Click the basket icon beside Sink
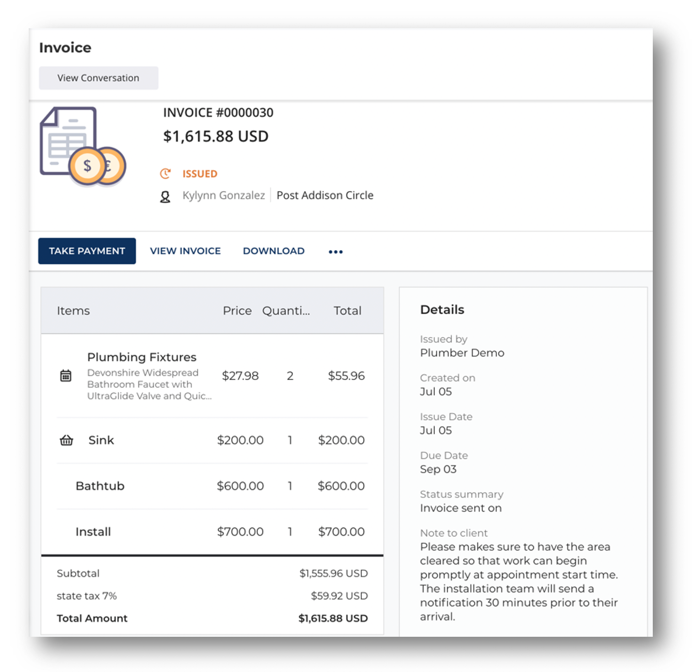 click(66, 440)
